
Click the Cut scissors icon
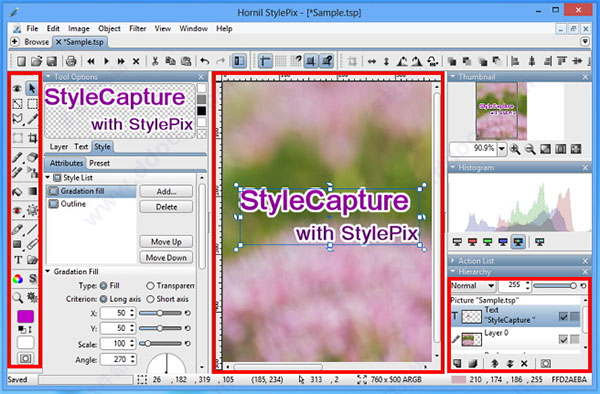pos(155,61)
